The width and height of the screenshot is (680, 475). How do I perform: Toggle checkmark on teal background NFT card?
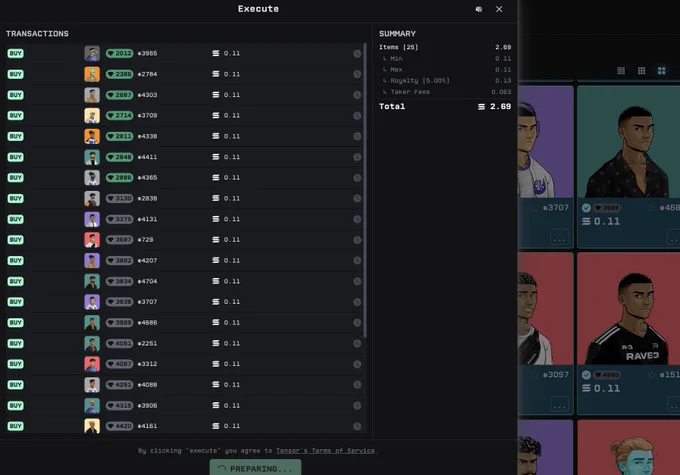point(586,208)
